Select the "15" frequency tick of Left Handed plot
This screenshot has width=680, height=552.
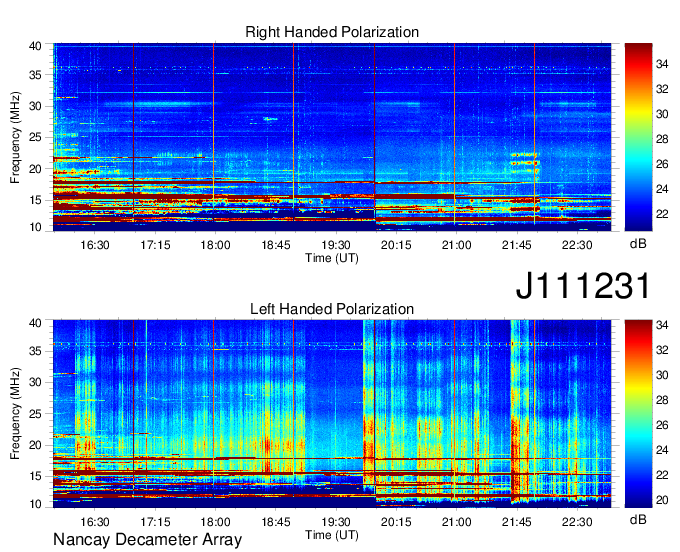pos(35,476)
